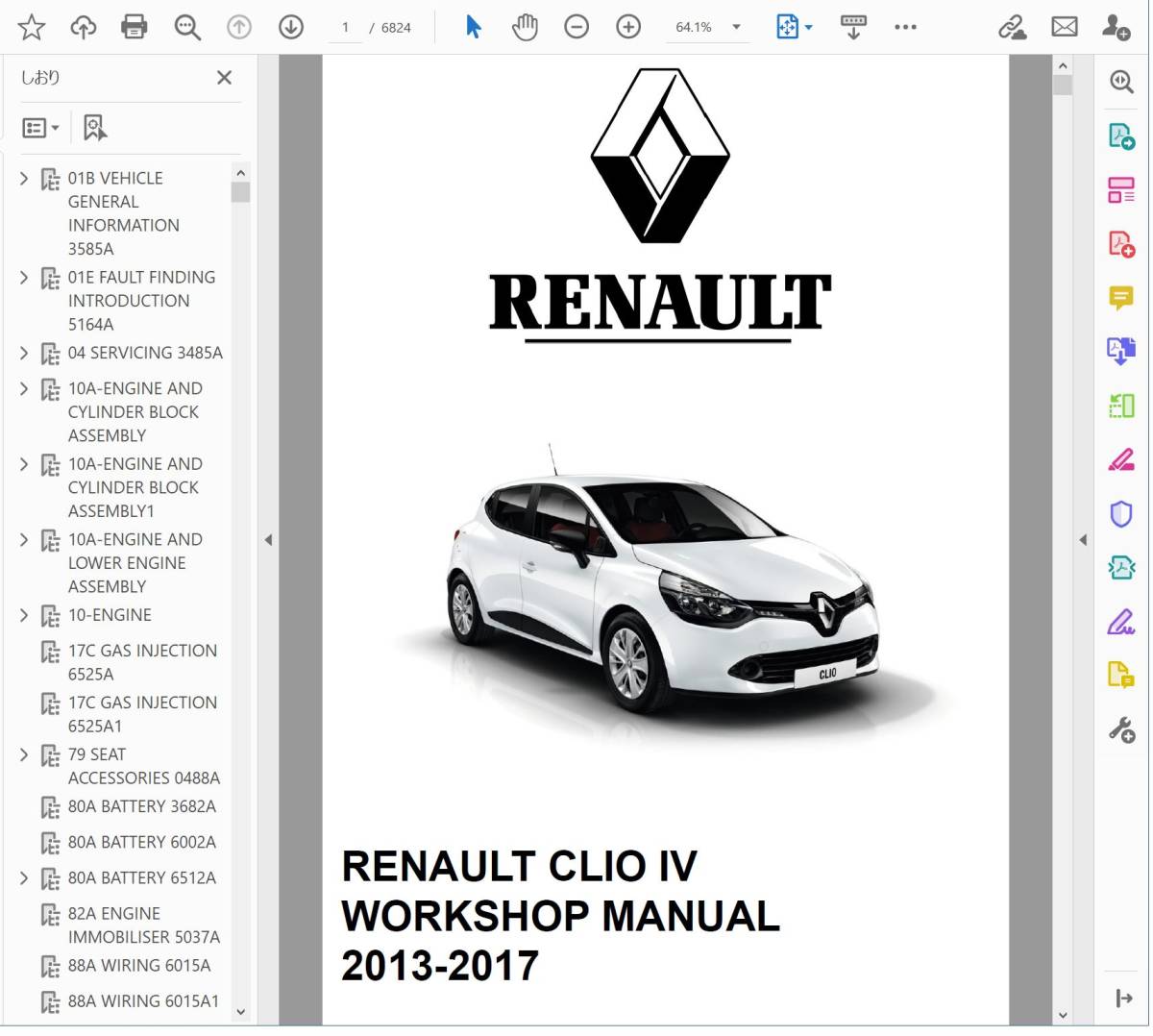Image resolution: width=1153 pixels, height=1036 pixels.
Task: Expand the 10-ENGINE bookmark
Action: 24,615
